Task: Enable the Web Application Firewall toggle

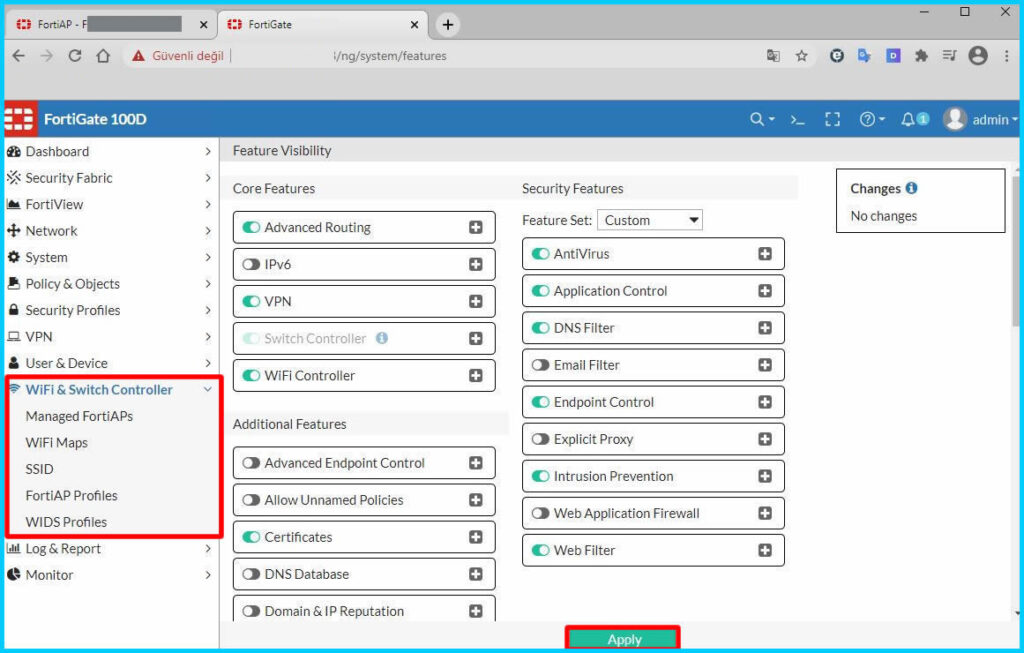Action: point(541,513)
